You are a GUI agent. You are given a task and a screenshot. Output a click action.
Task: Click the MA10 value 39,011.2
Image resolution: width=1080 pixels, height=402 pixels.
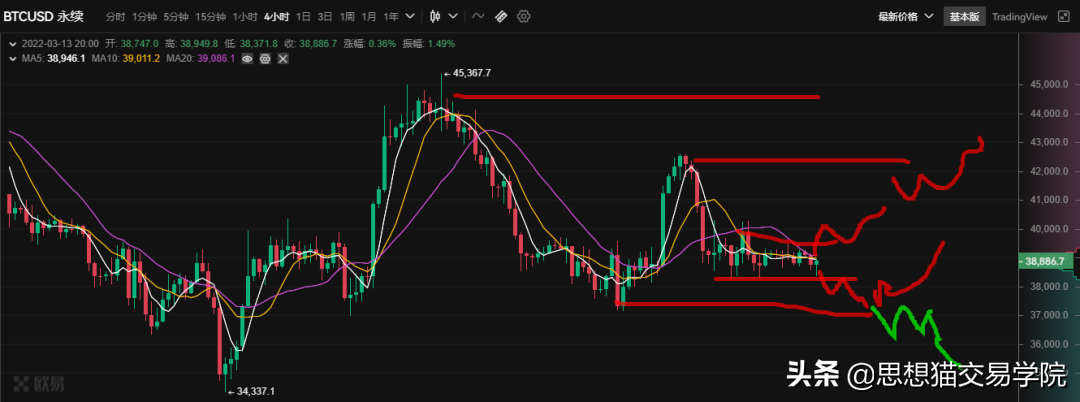coord(141,59)
